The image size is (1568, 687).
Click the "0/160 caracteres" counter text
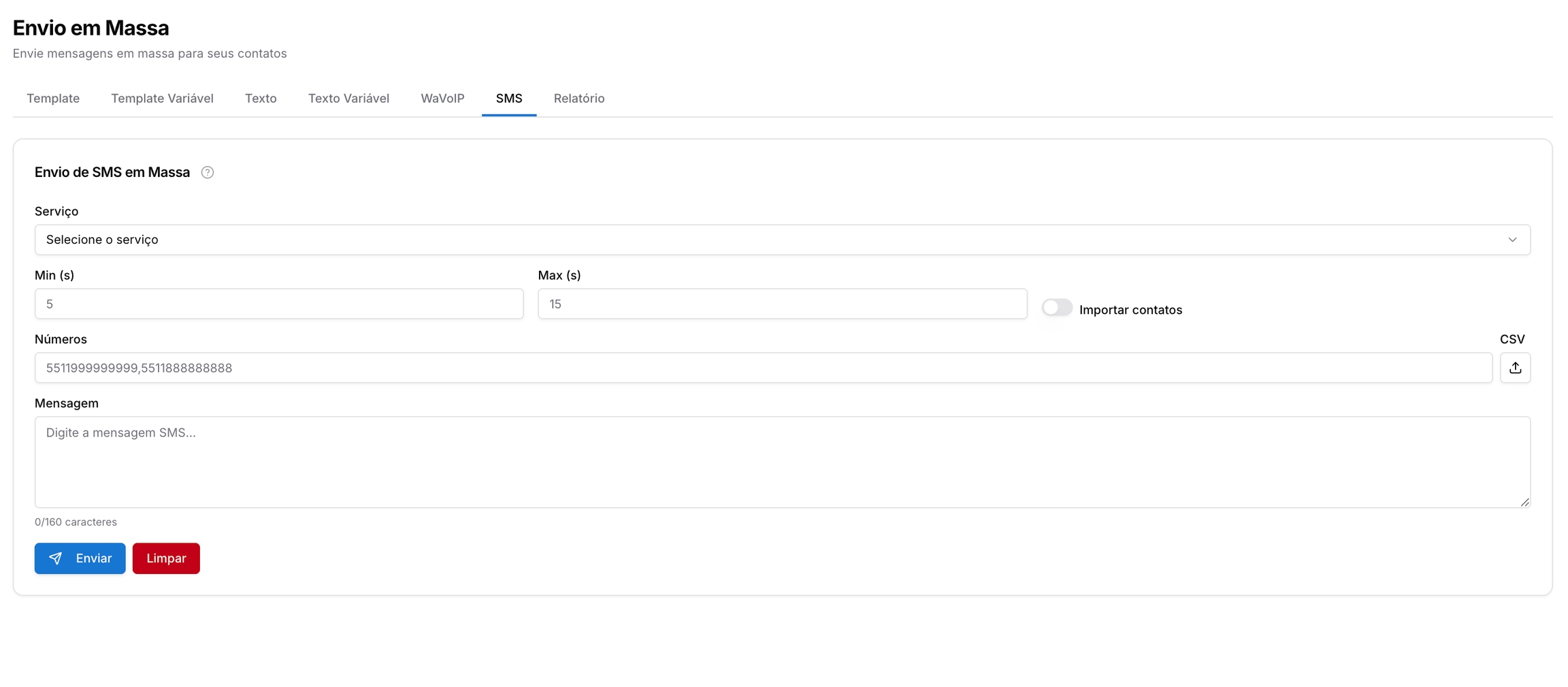[76, 522]
